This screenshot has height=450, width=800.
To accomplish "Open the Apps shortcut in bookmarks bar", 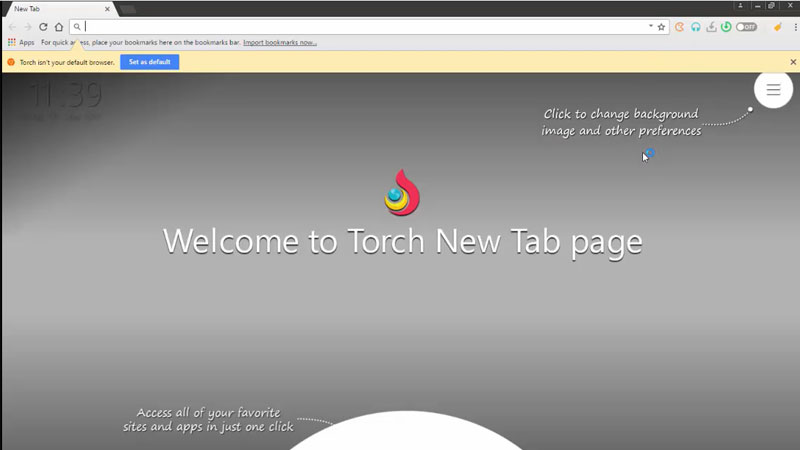I will 21,42.
